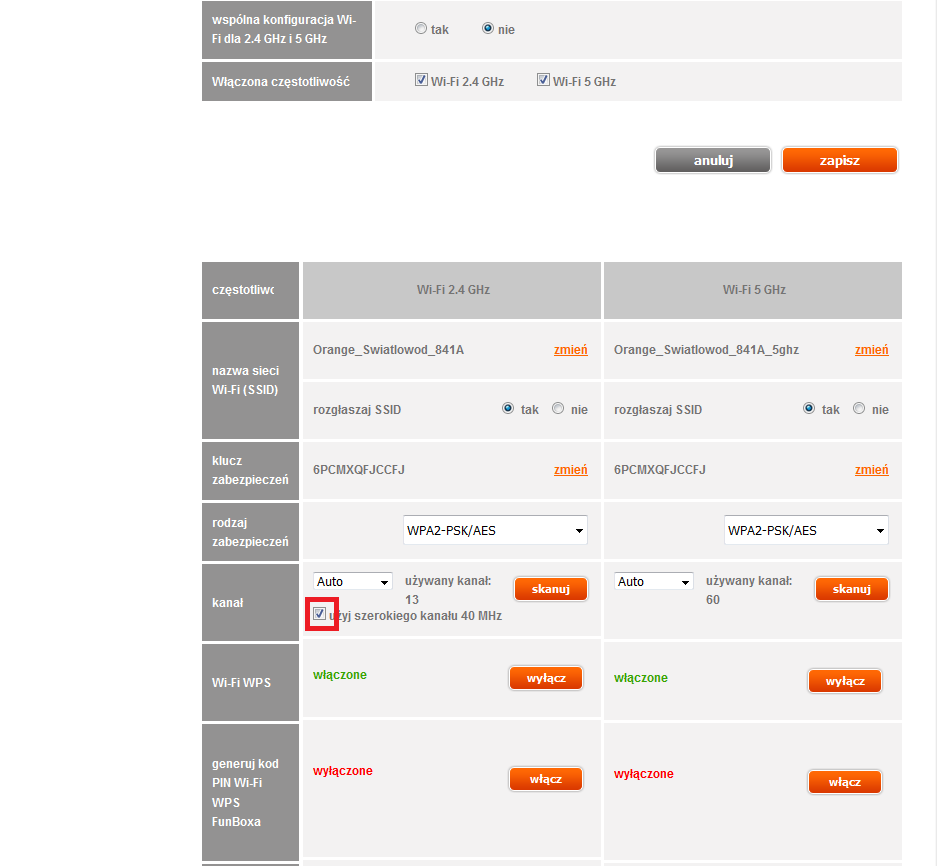Click the 'anuluj' cancel button
This screenshot has width=937, height=866.
713,160
